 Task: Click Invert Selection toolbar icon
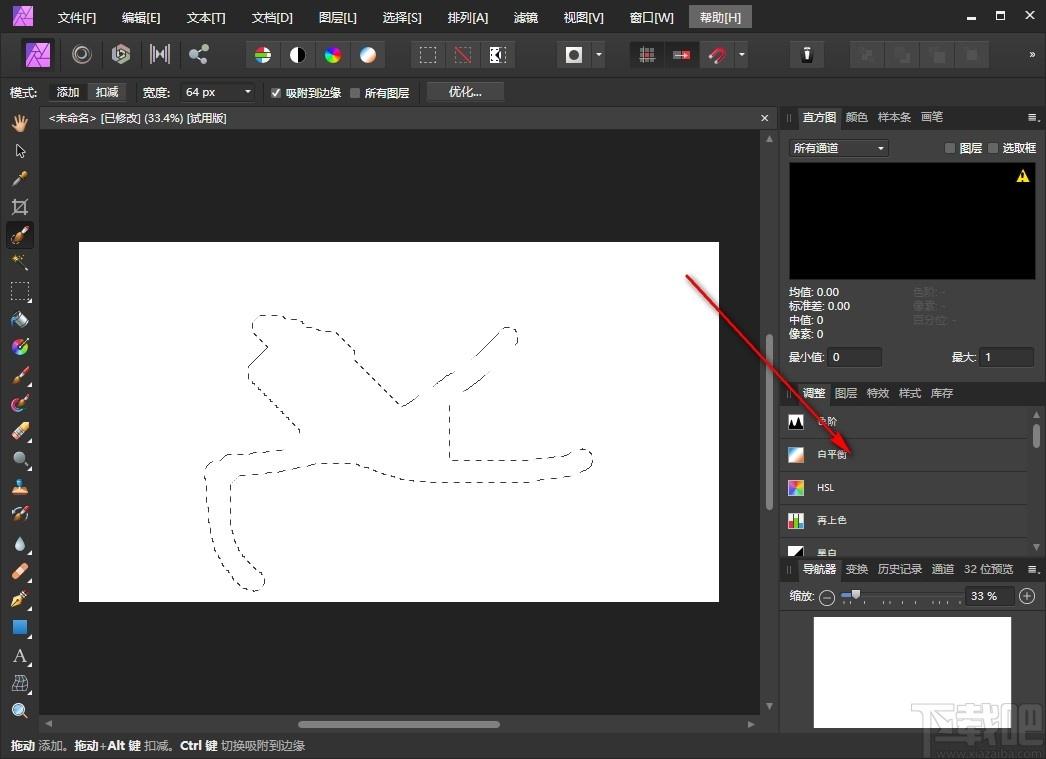tap(498, 55)
